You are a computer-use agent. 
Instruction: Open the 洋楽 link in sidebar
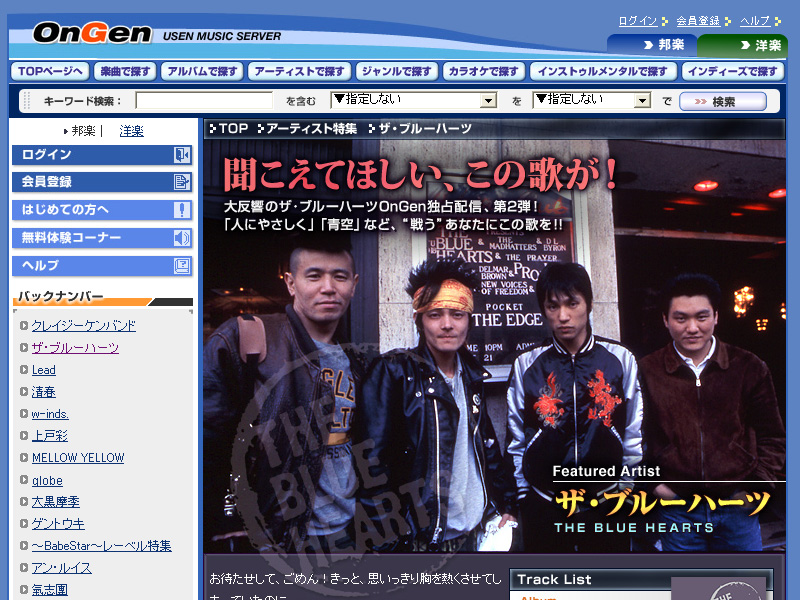[131, 131]
